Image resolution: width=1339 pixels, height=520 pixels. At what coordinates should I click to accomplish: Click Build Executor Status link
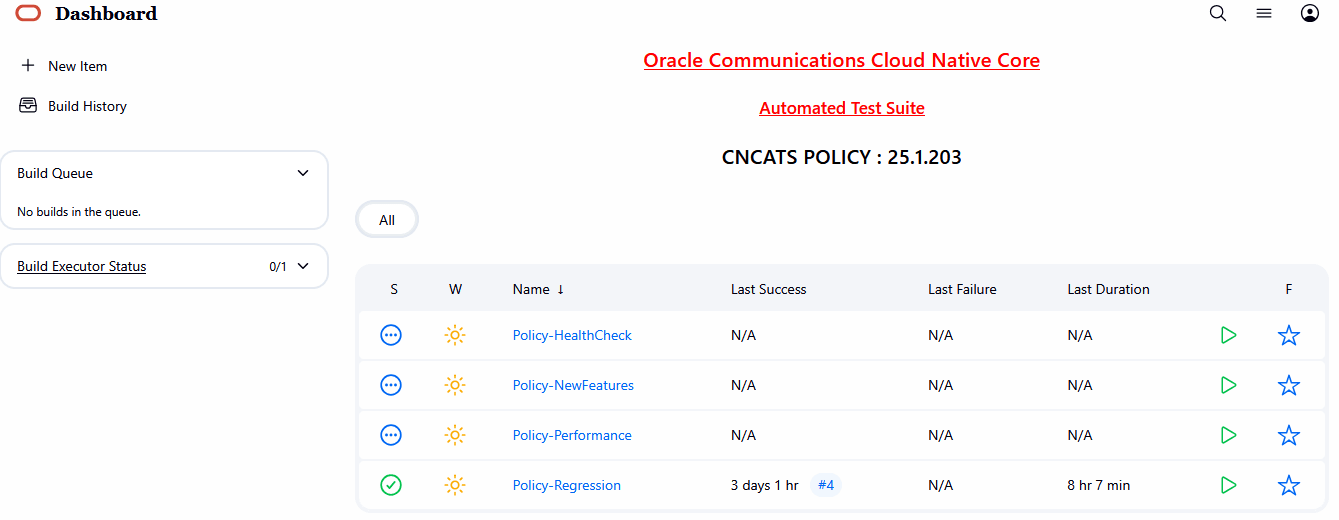pos(82,266)
